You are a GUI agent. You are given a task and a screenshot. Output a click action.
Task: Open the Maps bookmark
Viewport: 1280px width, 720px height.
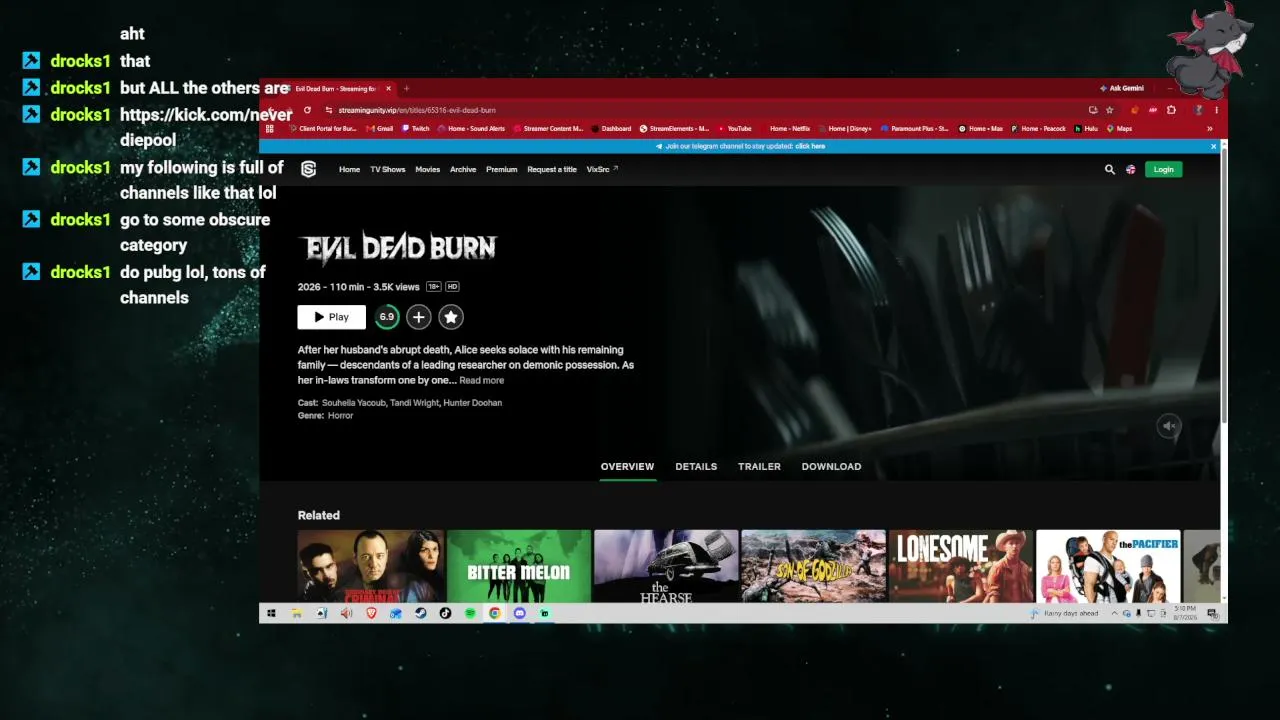click(x=1119, y=128)
